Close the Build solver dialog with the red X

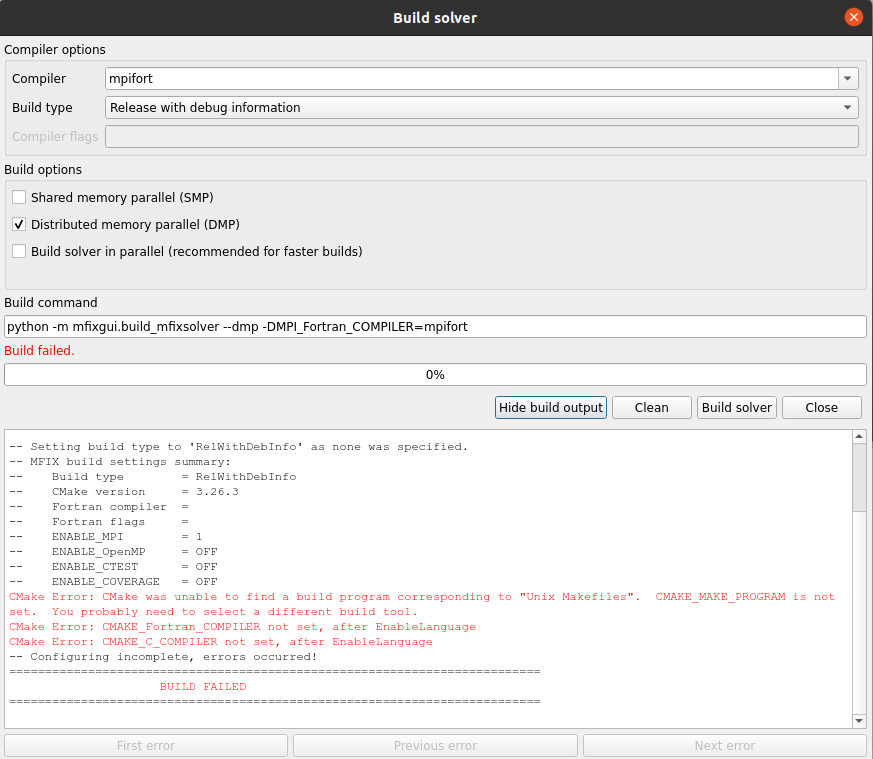click(854, 17)
